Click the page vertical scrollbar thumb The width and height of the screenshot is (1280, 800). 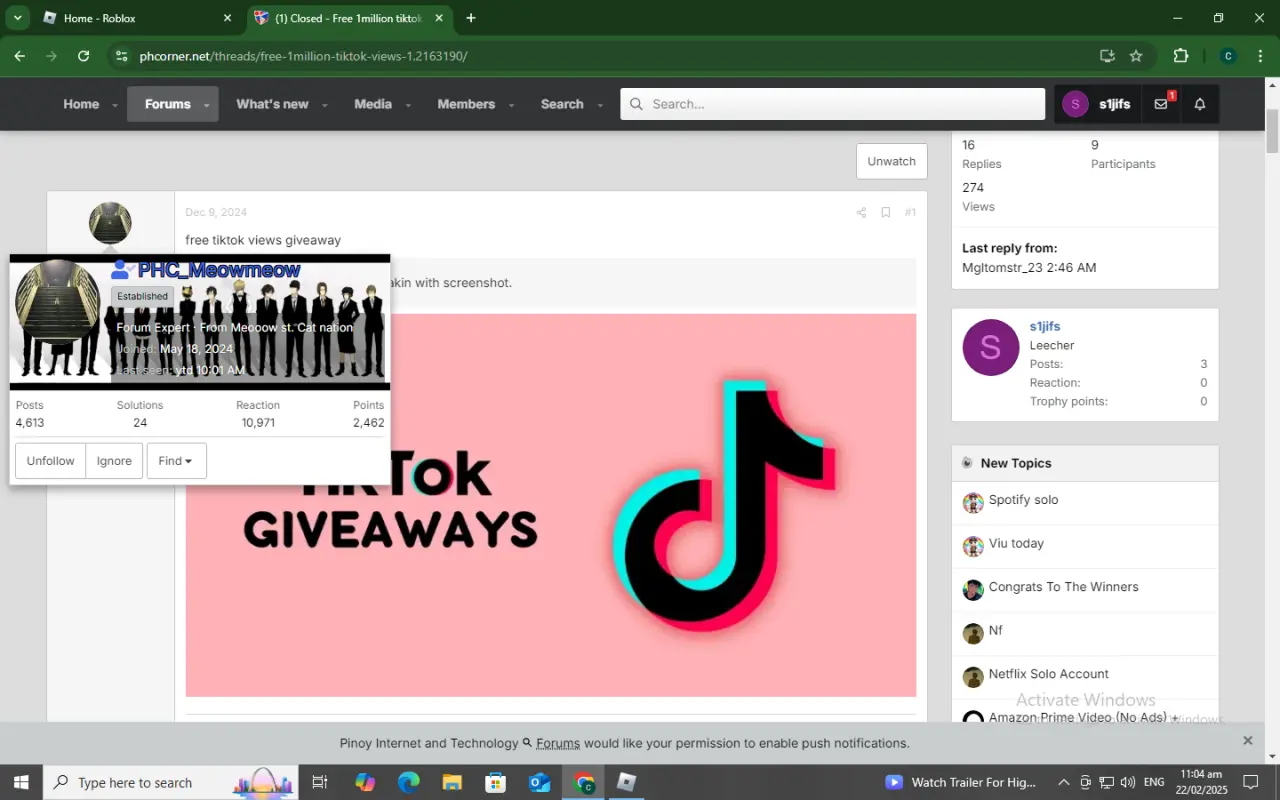click(1272, 131)
